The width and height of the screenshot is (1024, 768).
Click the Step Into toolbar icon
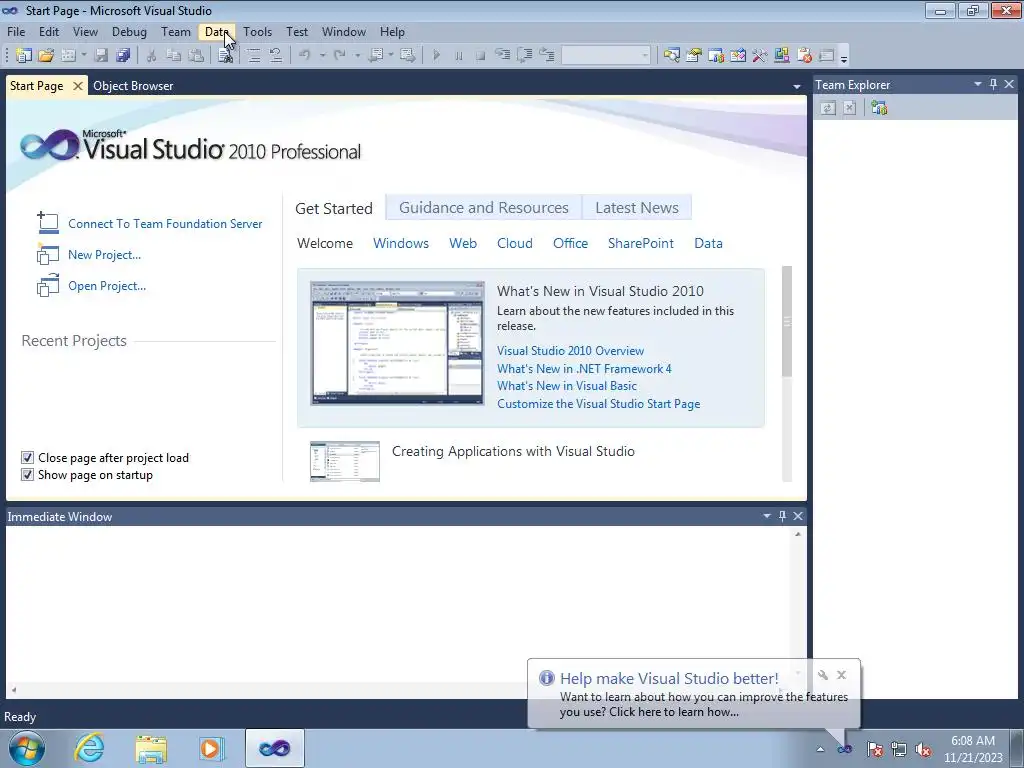(x=503, y=56)
